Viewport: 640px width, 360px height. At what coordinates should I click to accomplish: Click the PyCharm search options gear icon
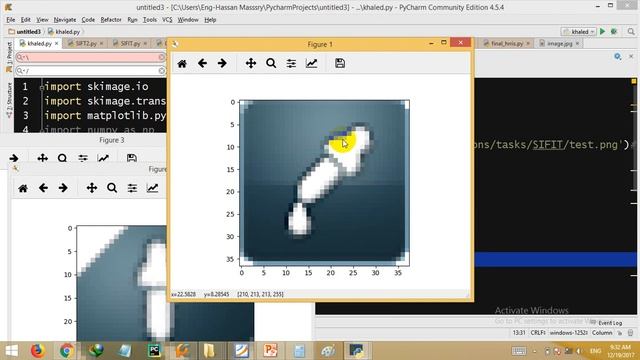(x=618, y=56)
